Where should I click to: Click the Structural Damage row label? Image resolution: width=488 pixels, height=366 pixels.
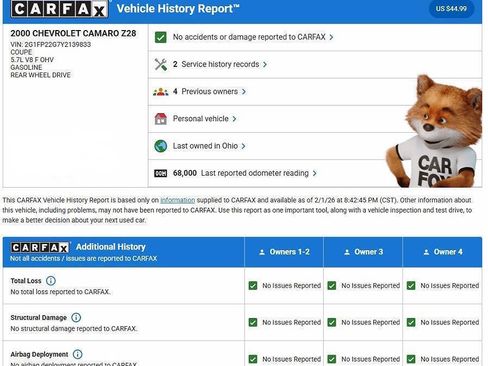coord(39,317)
